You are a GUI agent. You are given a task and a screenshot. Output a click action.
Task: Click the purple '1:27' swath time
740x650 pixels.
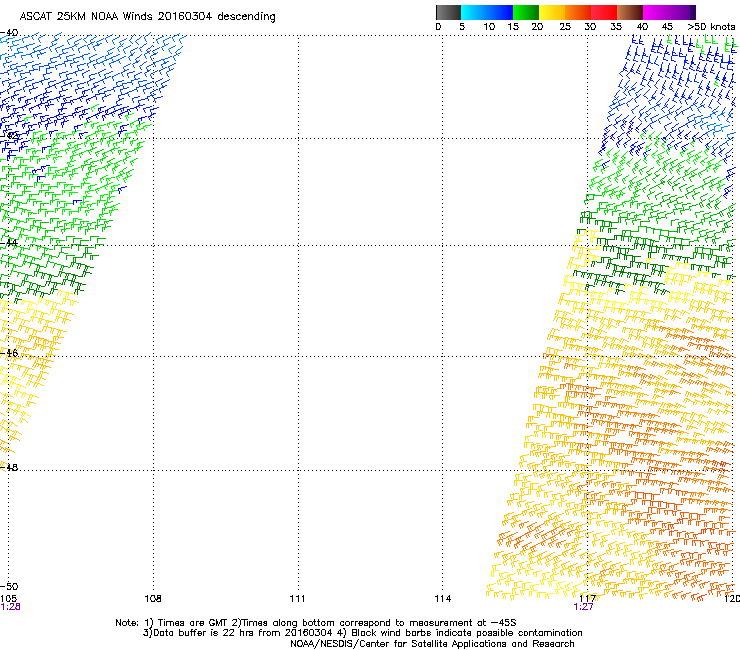(x=583, y=607)
